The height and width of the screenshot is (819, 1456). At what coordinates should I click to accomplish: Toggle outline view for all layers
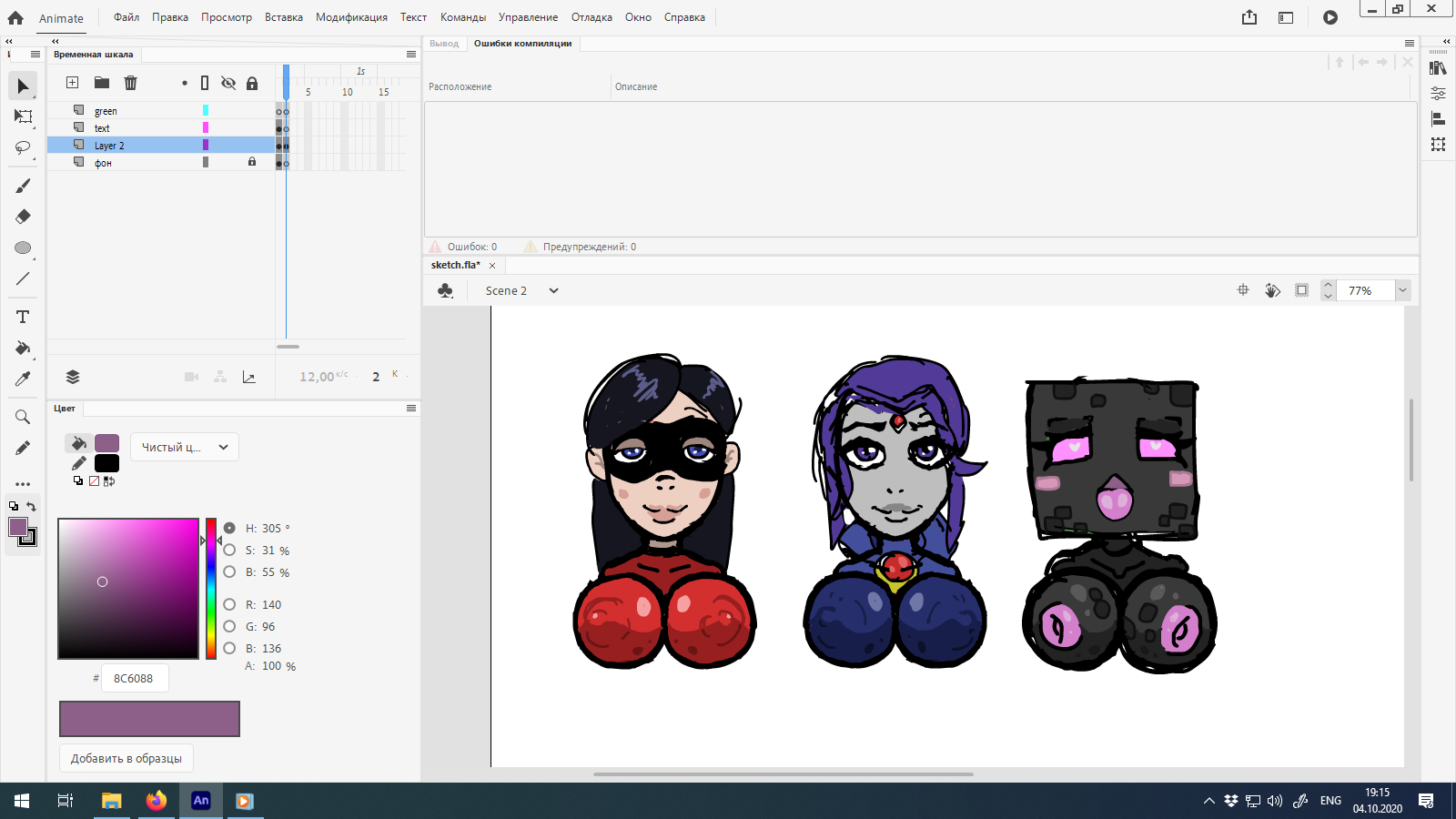205,83
